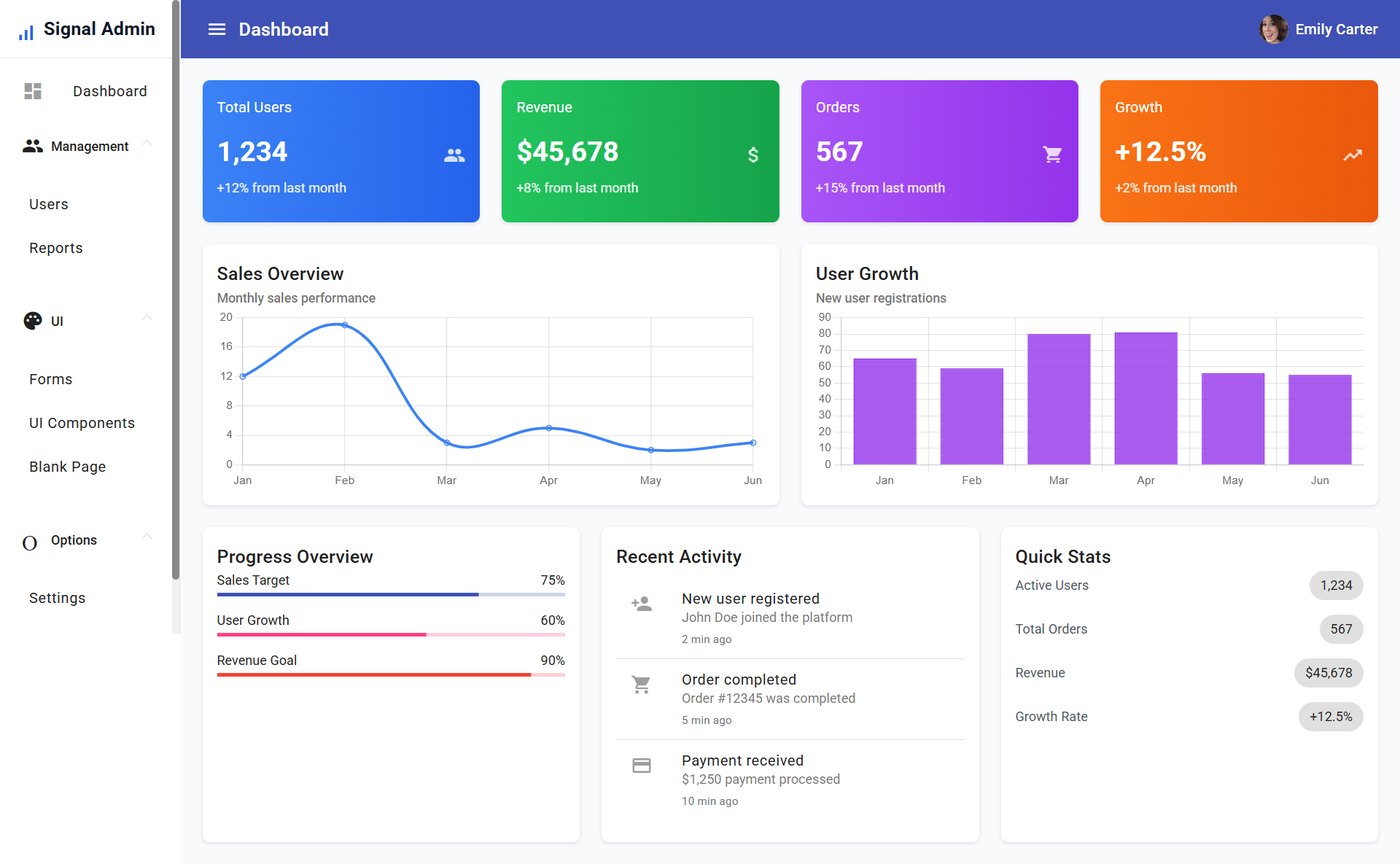Click the people icon on Total Users card

454,155
